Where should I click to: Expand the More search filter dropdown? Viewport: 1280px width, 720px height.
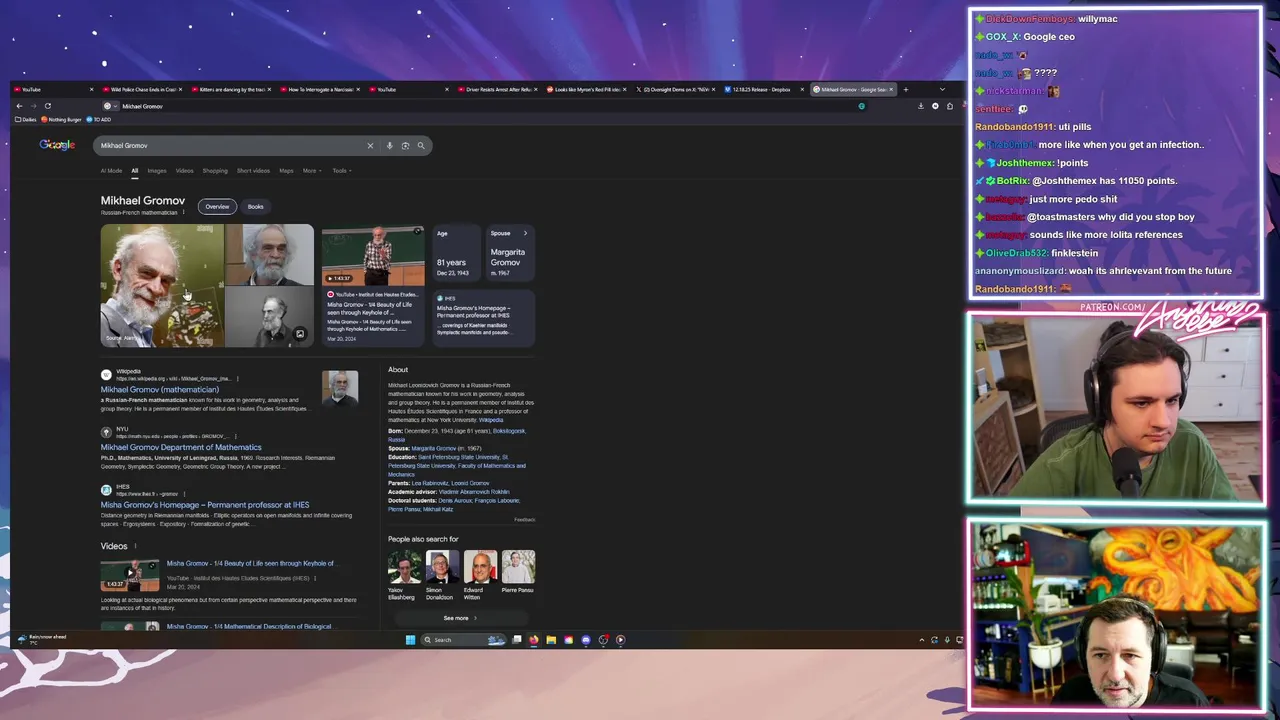click(312, 171)
